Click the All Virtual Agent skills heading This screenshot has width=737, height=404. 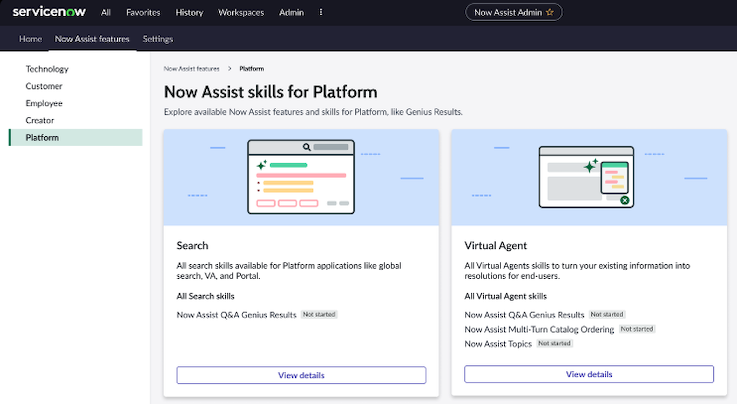point(506,296)
